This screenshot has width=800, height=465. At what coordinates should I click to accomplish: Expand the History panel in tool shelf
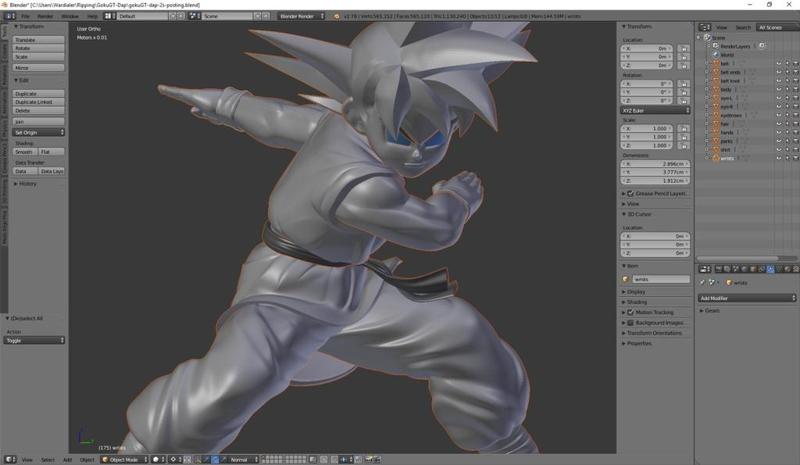(x=26, y=184)
